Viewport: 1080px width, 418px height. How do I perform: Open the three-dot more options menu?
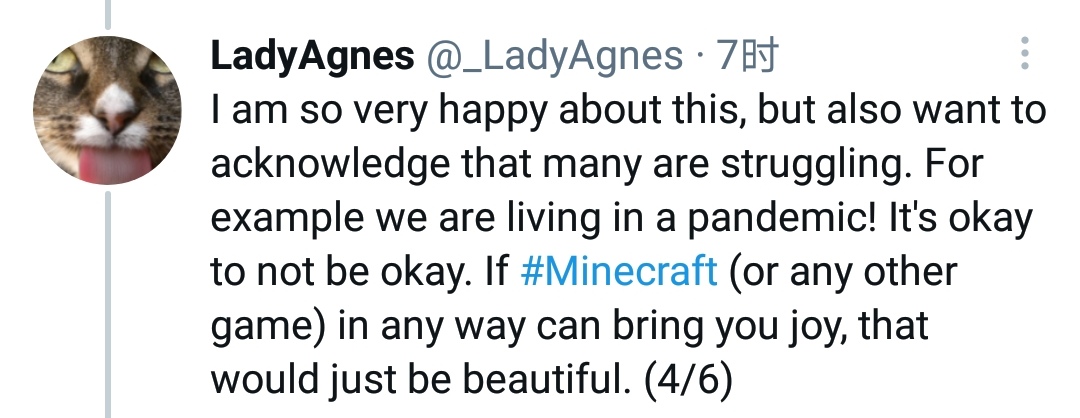coord(1025,53)
